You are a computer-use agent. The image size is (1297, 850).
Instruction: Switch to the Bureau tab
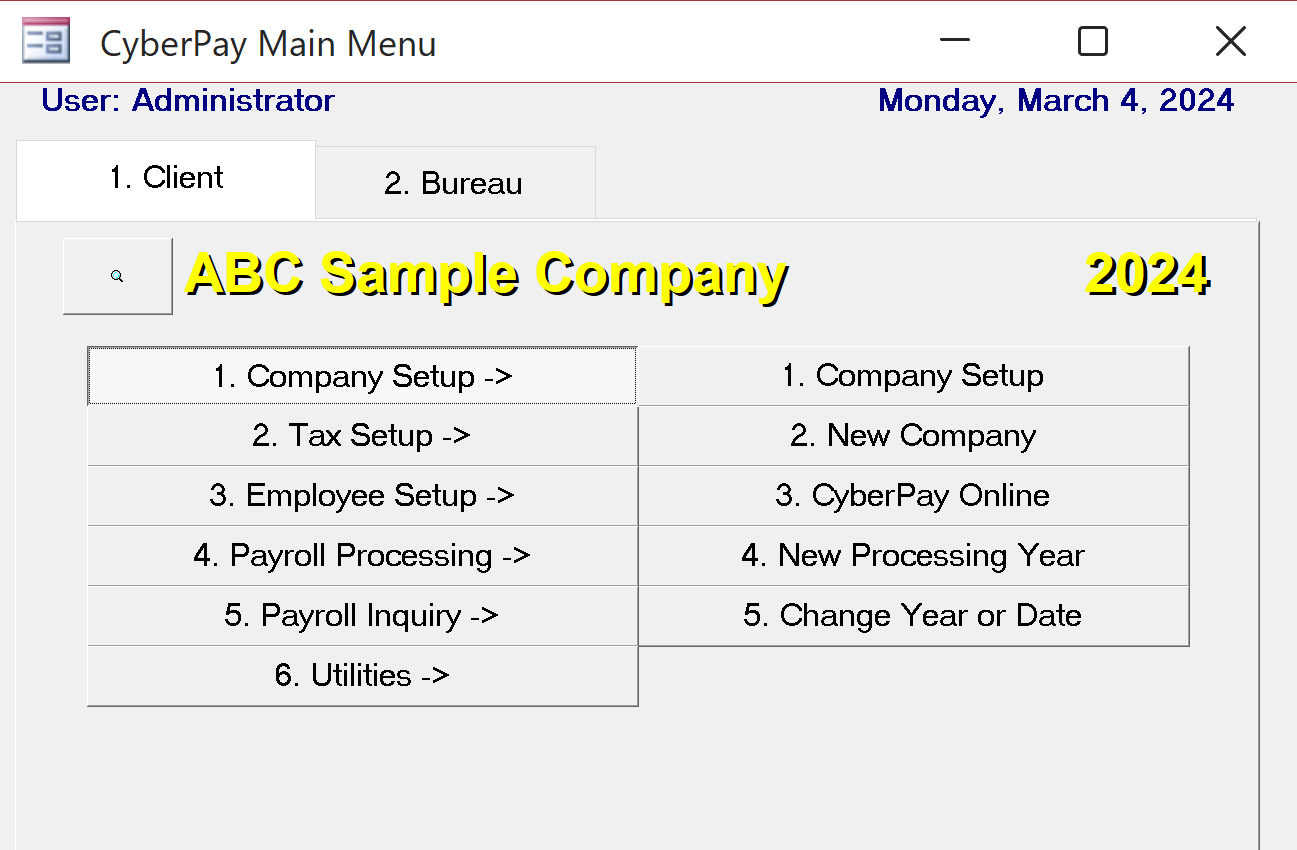pyautogui.click(x=455, y=183)
